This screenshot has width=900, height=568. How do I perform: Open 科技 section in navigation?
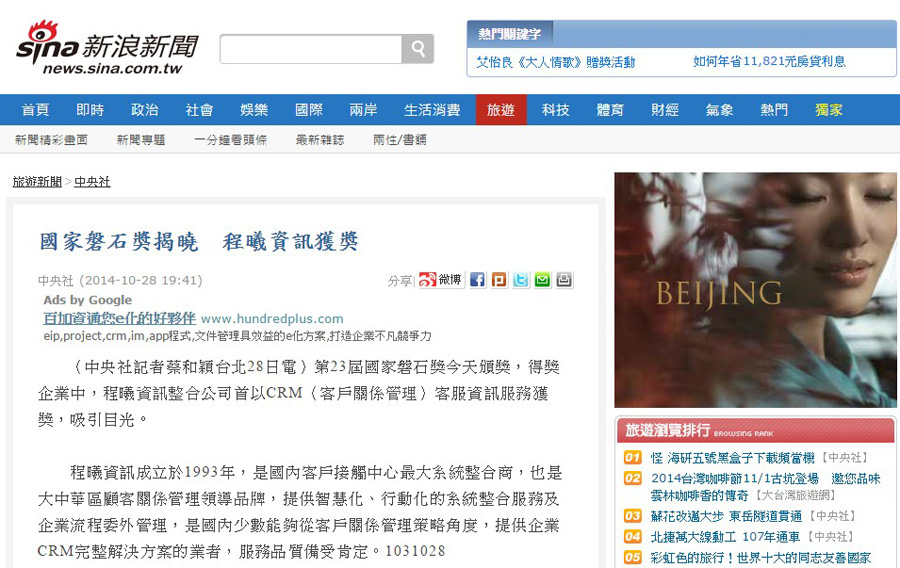click(555, 110)
